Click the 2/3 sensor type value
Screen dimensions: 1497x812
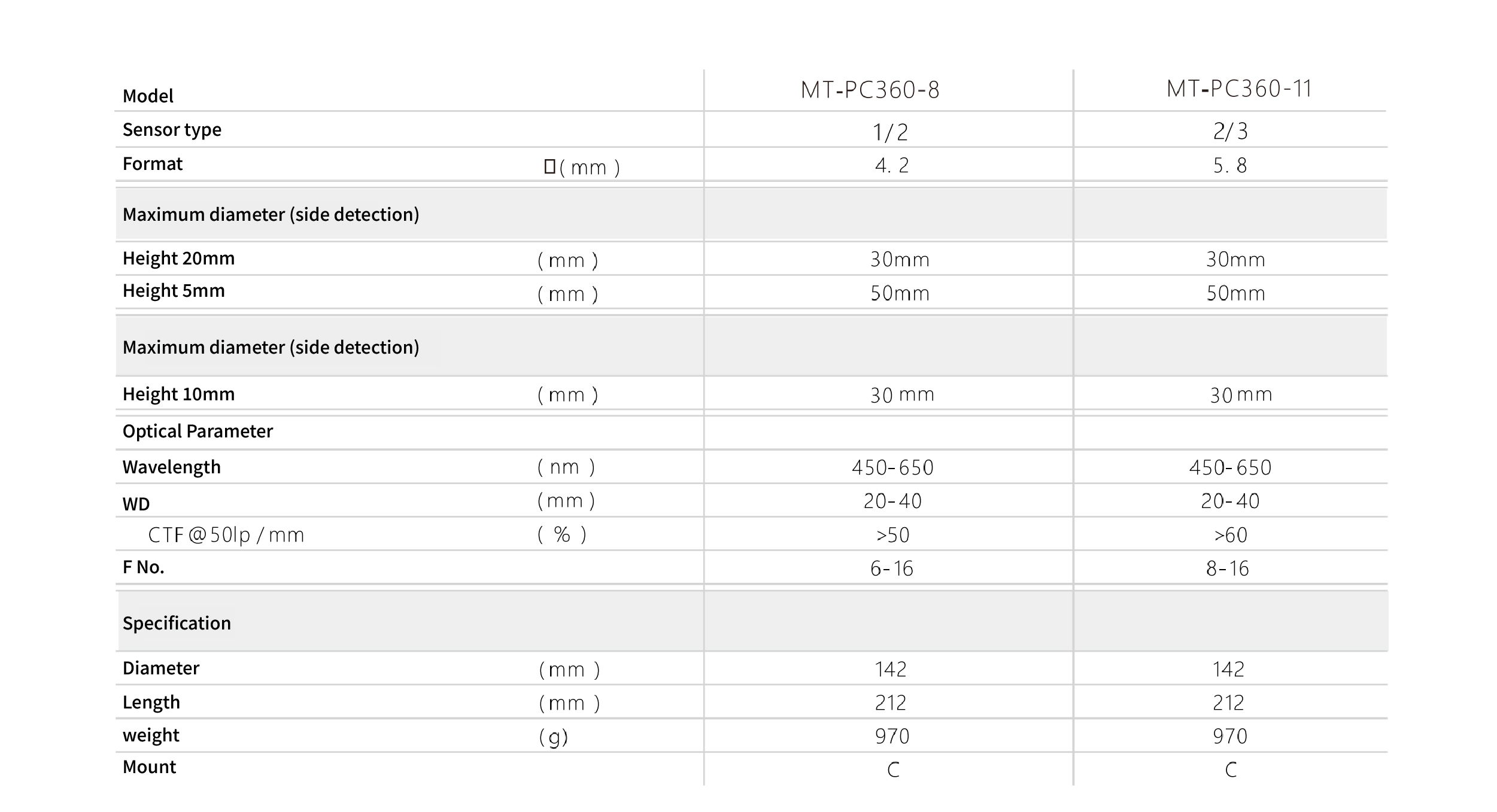[x=1230, y=131]
